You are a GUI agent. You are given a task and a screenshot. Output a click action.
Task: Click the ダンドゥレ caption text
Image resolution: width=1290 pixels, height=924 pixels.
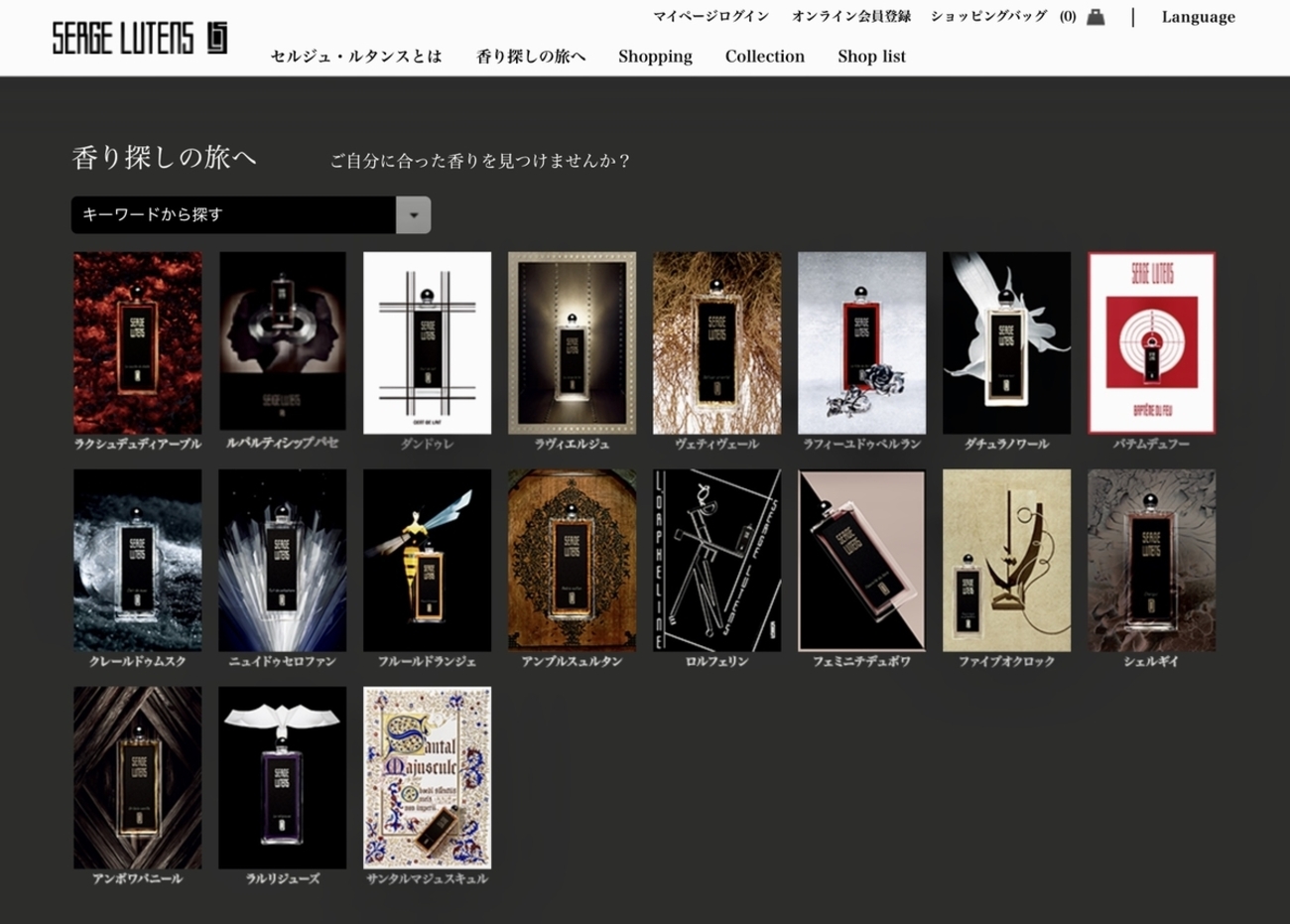point(427,444)
